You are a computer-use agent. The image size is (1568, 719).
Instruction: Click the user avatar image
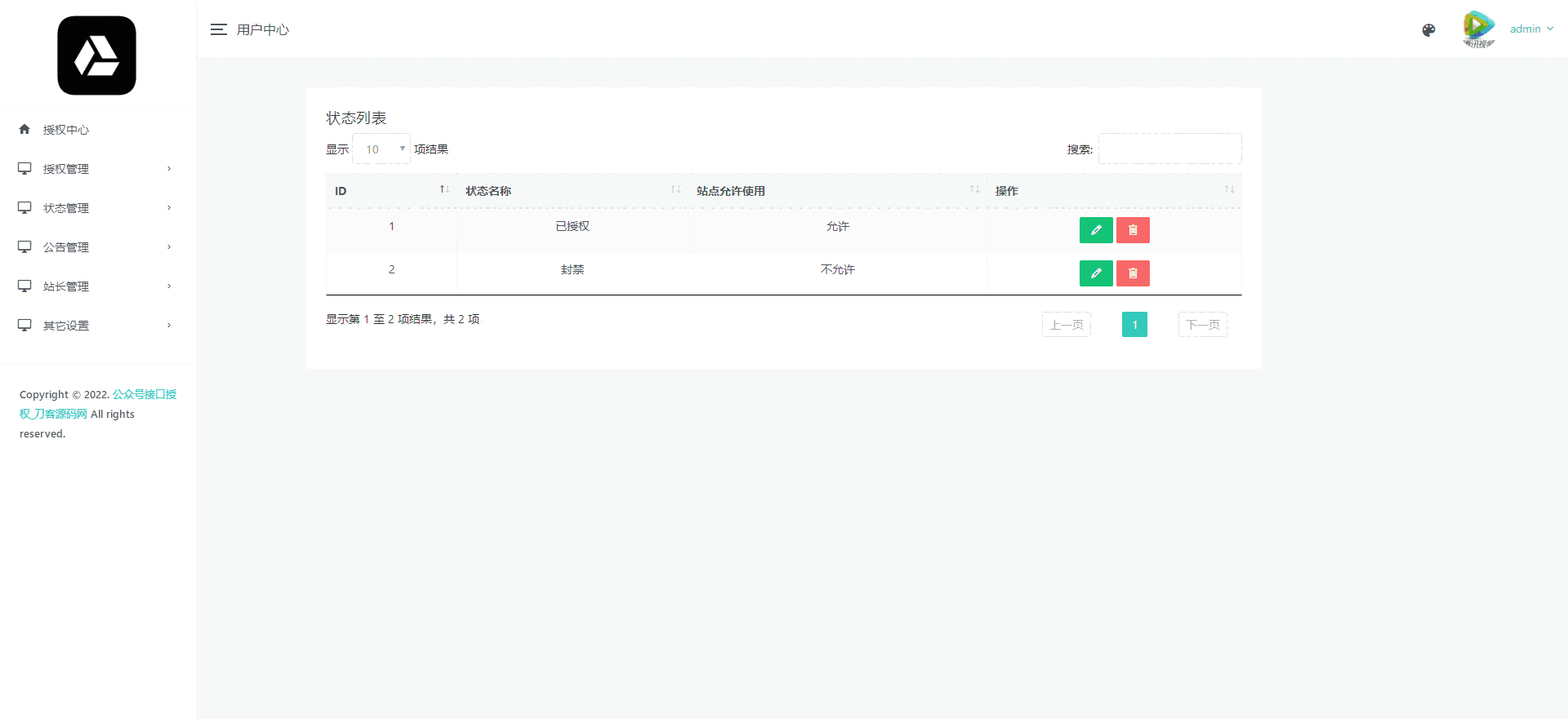[1478, 29]
